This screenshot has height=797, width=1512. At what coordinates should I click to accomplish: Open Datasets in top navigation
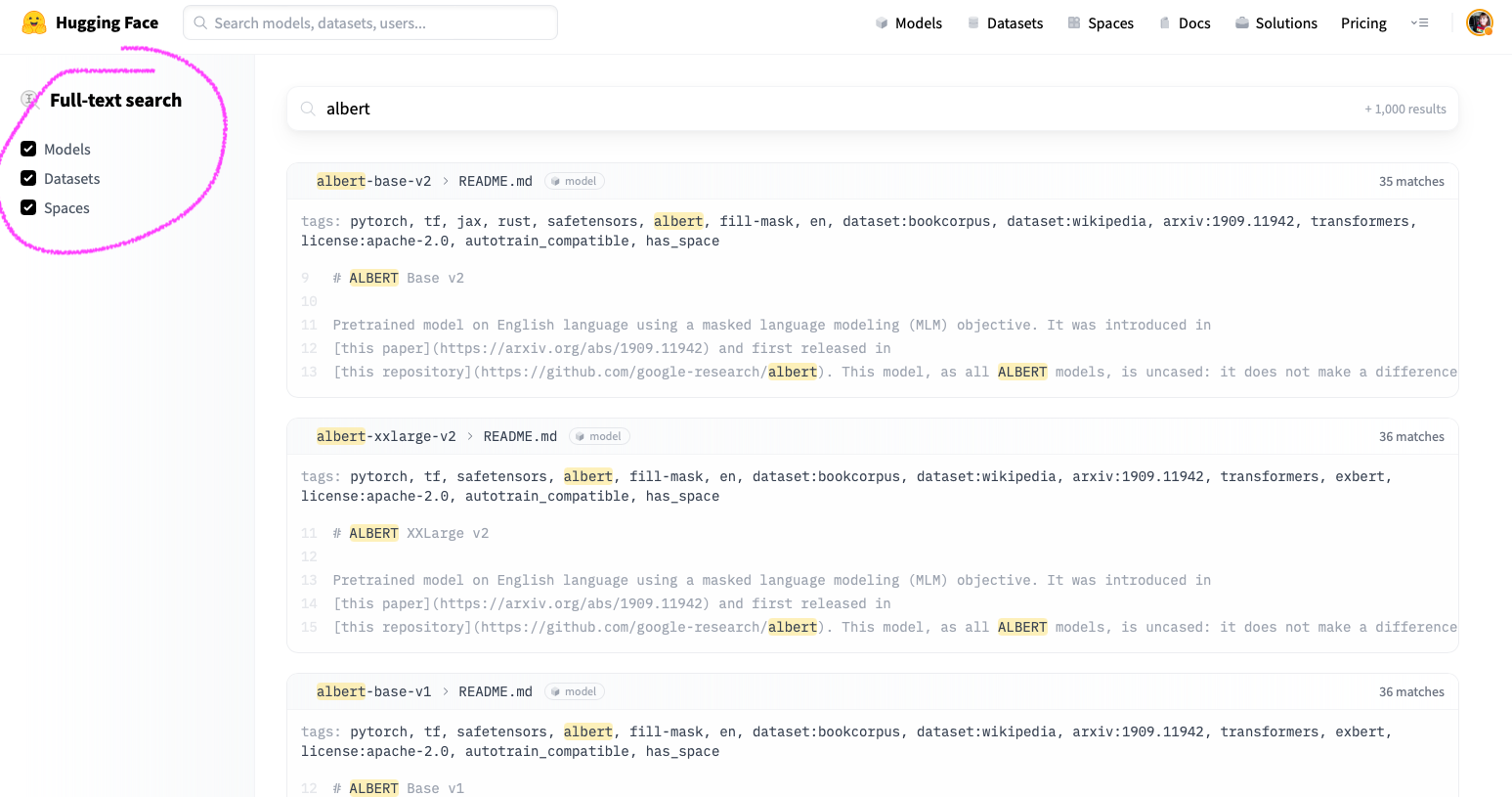pyautogui.click(x=1005, y=22)
